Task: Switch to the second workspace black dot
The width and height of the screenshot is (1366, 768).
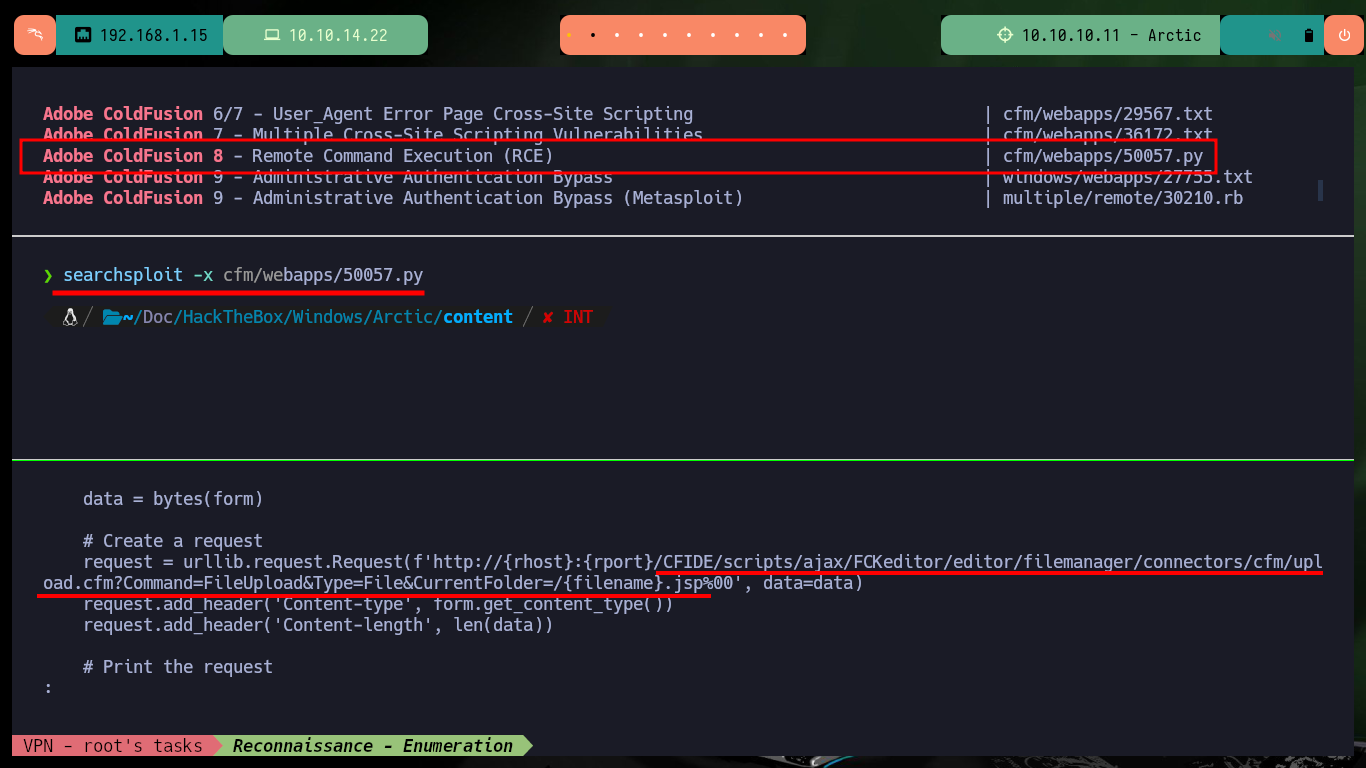Action: click(593, 35)
